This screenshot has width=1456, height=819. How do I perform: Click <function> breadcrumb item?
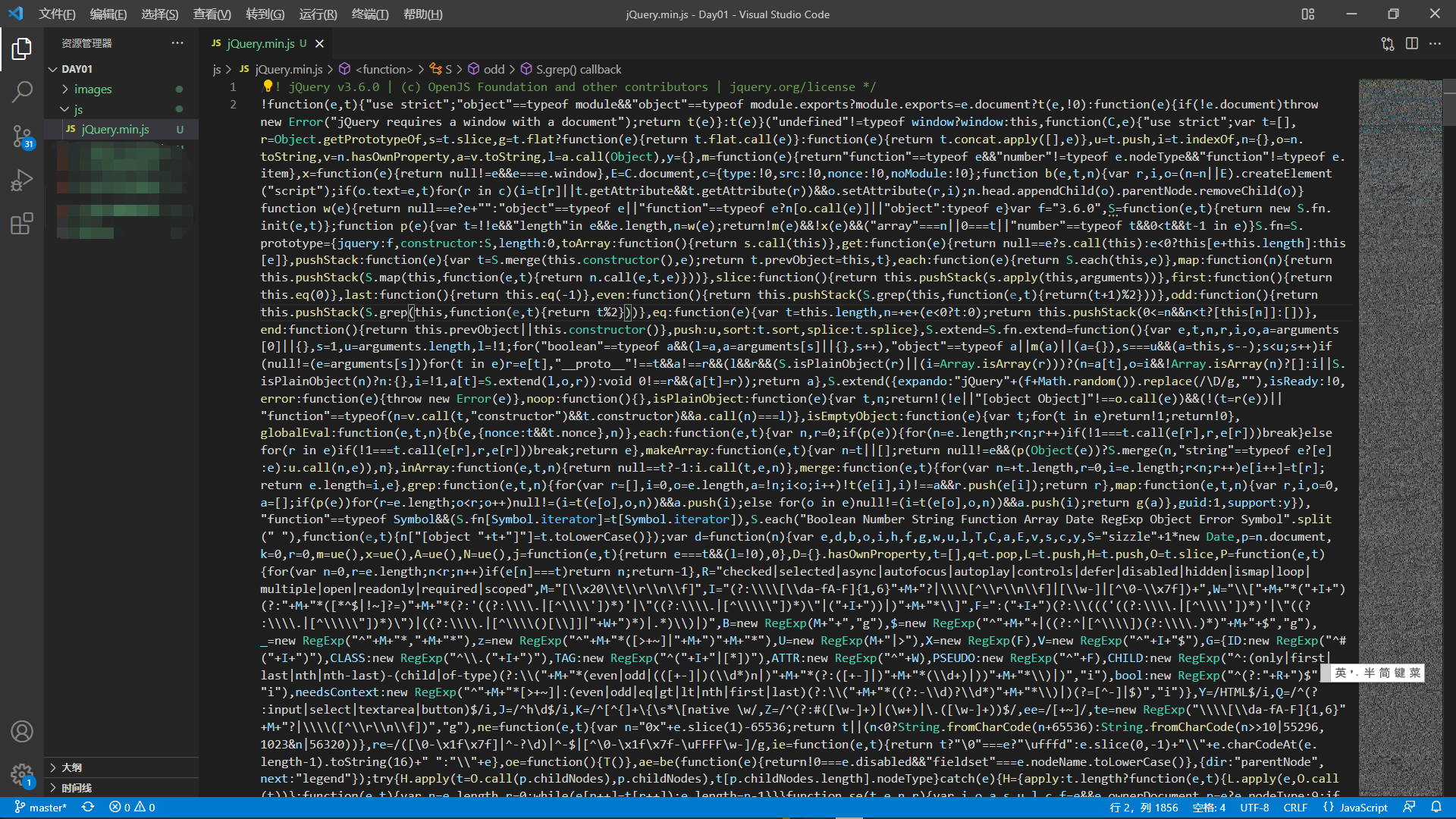click(x=376, y=69)
